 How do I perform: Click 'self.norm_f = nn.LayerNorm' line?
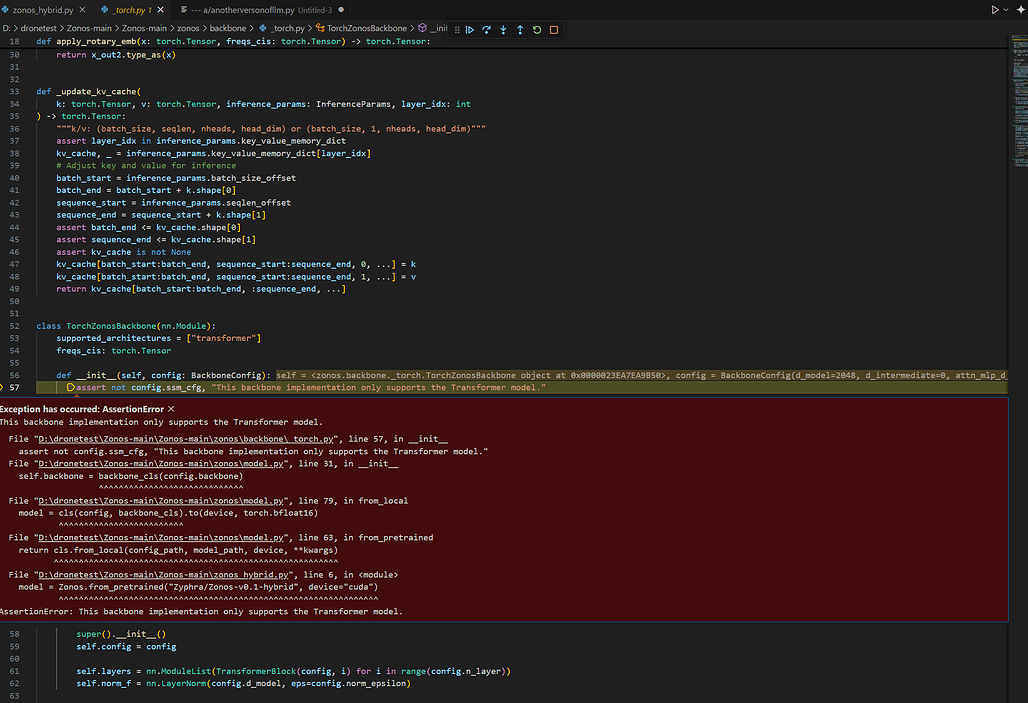click(243, 683)
